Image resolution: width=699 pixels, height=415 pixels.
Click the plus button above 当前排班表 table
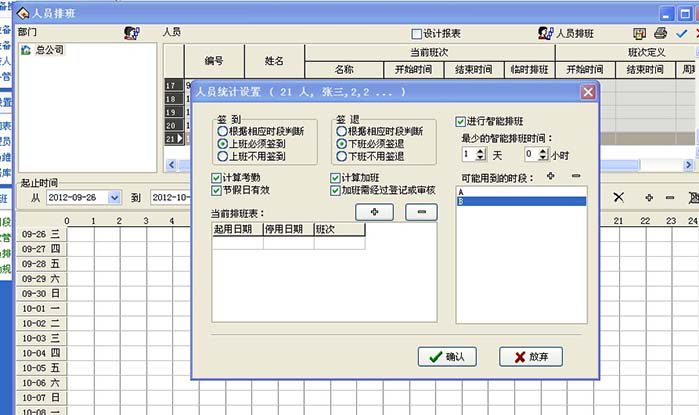[374, 212]
